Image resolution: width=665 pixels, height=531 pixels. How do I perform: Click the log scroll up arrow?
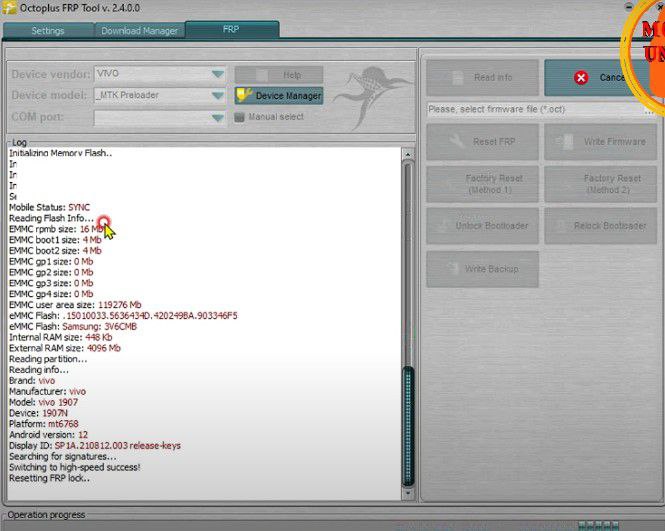[408, 154]
